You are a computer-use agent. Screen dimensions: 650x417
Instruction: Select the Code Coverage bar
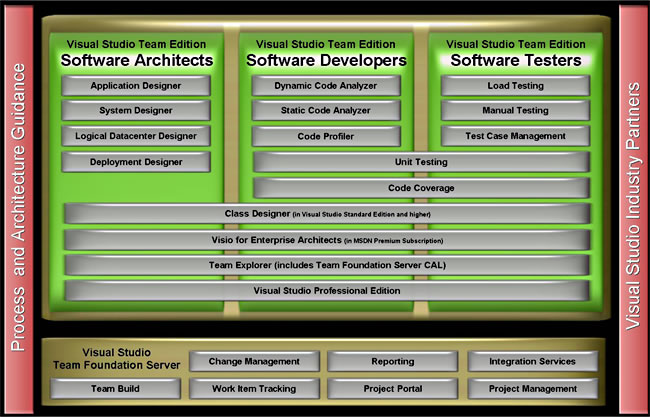pos(421,188)
